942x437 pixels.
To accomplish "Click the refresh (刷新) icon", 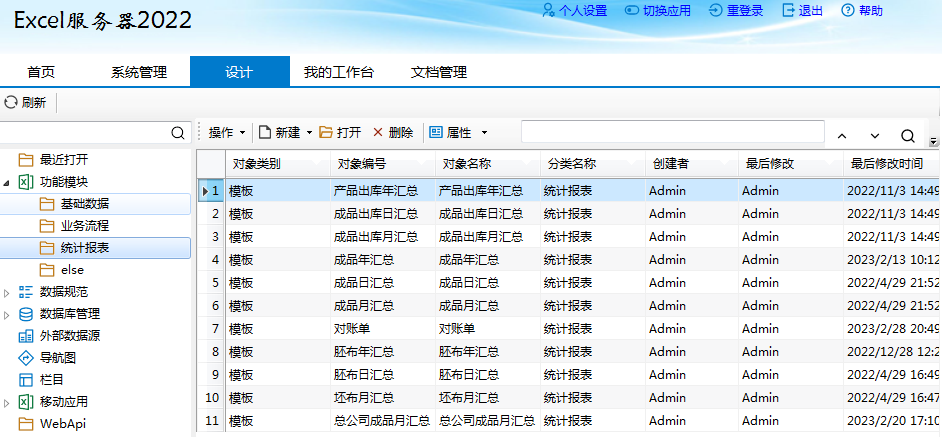I will click(x=11, y=102).
